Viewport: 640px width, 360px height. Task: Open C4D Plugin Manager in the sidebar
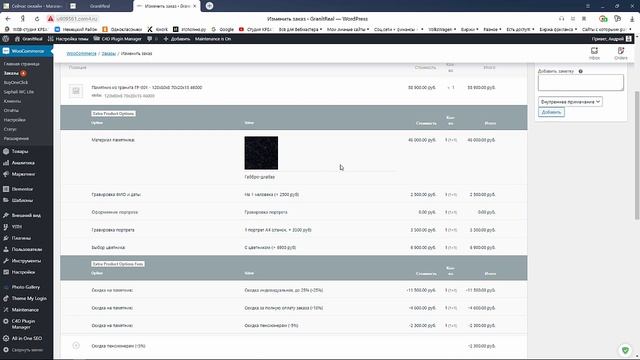tap(23, 324)
